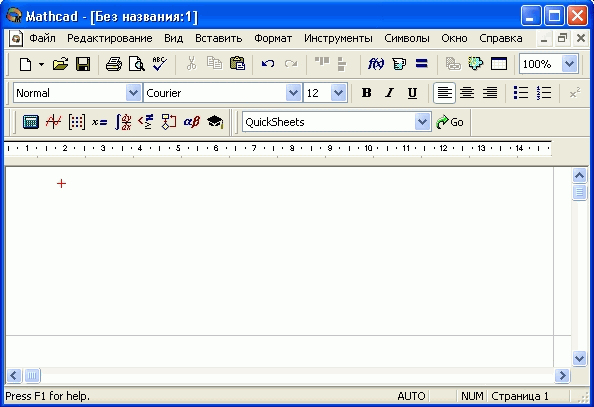
Task: Run spell check ABC icon
Action: [x=159, y=64]
